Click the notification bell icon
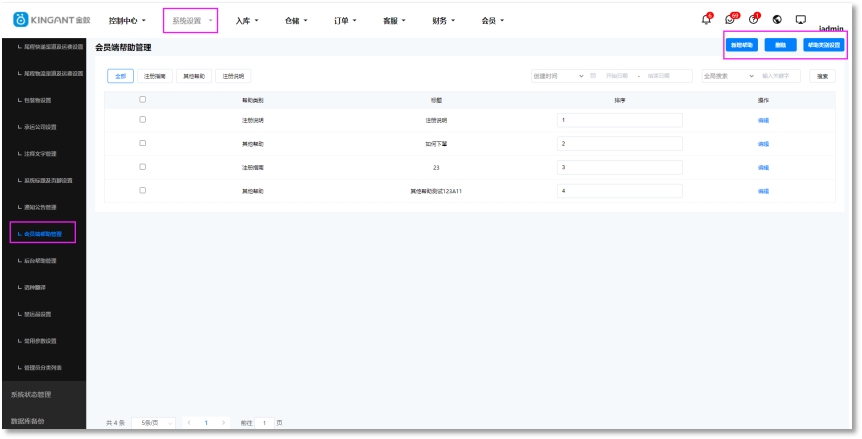The height and width of the screenshot is (439, 862). (x=706, y=20)
